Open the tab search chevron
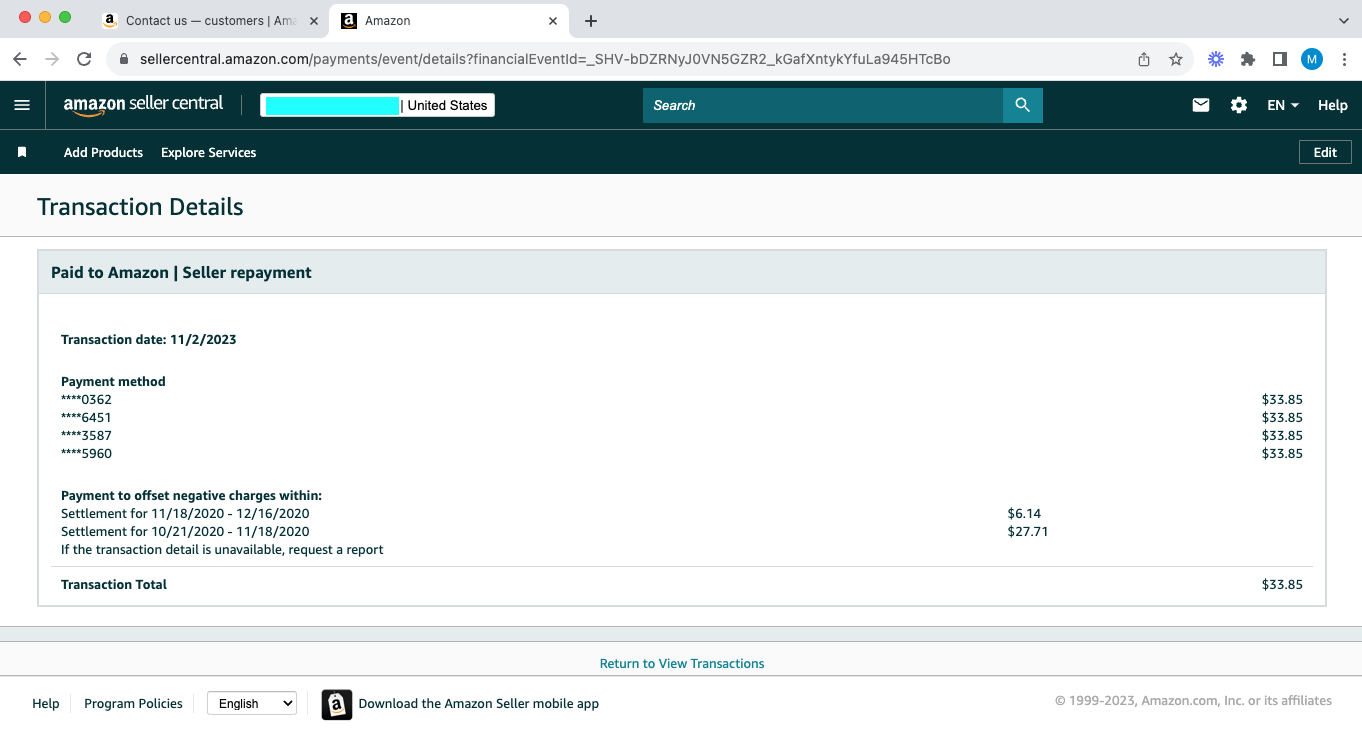 point(1343,20)
